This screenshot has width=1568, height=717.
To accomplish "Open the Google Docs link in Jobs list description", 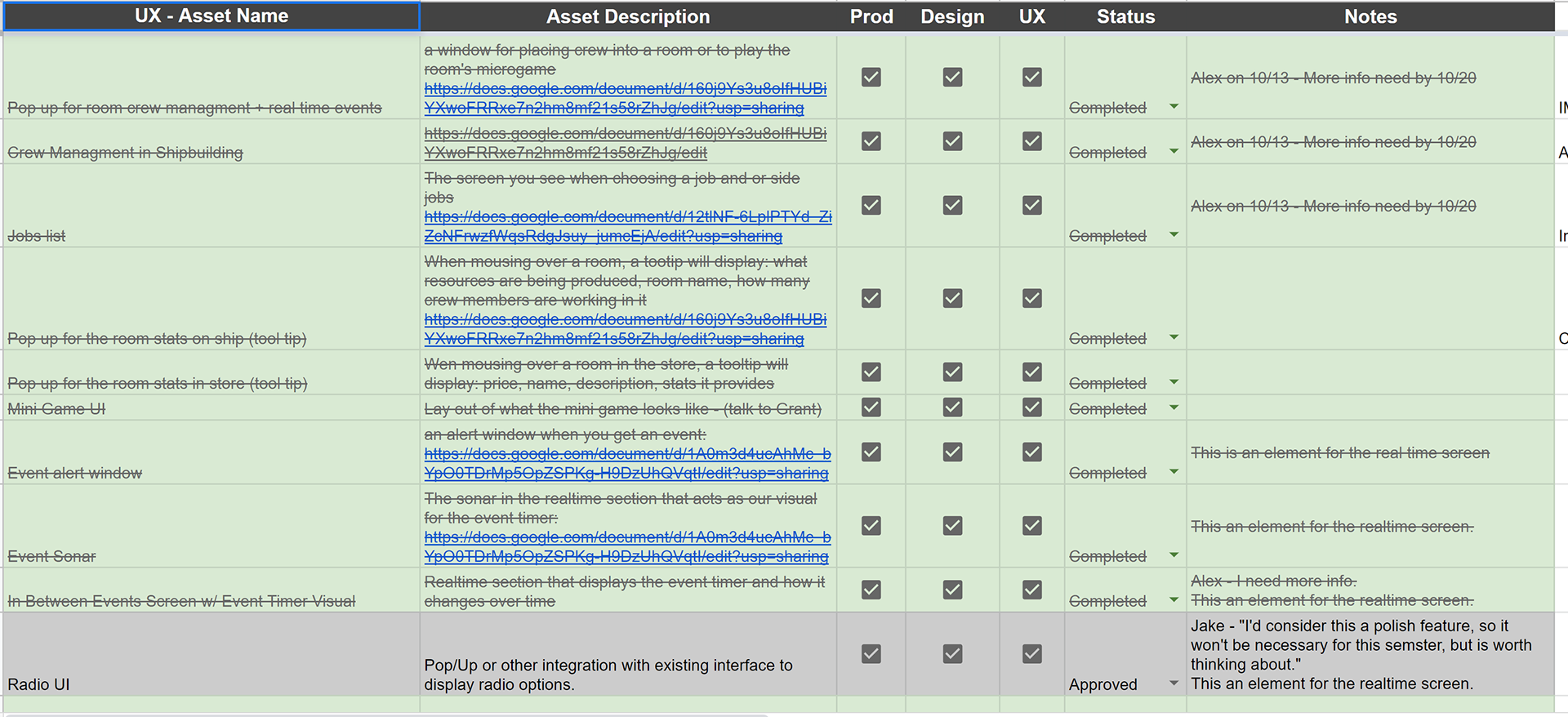I will [x=627, y=226].
